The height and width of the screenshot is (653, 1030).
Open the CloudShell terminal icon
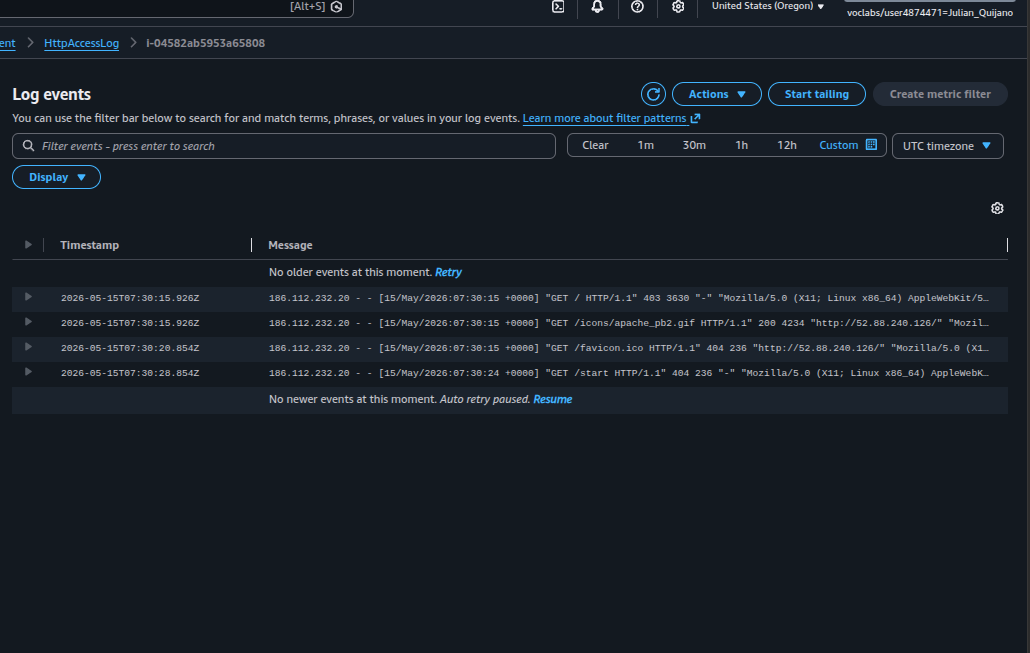point(558,7)
